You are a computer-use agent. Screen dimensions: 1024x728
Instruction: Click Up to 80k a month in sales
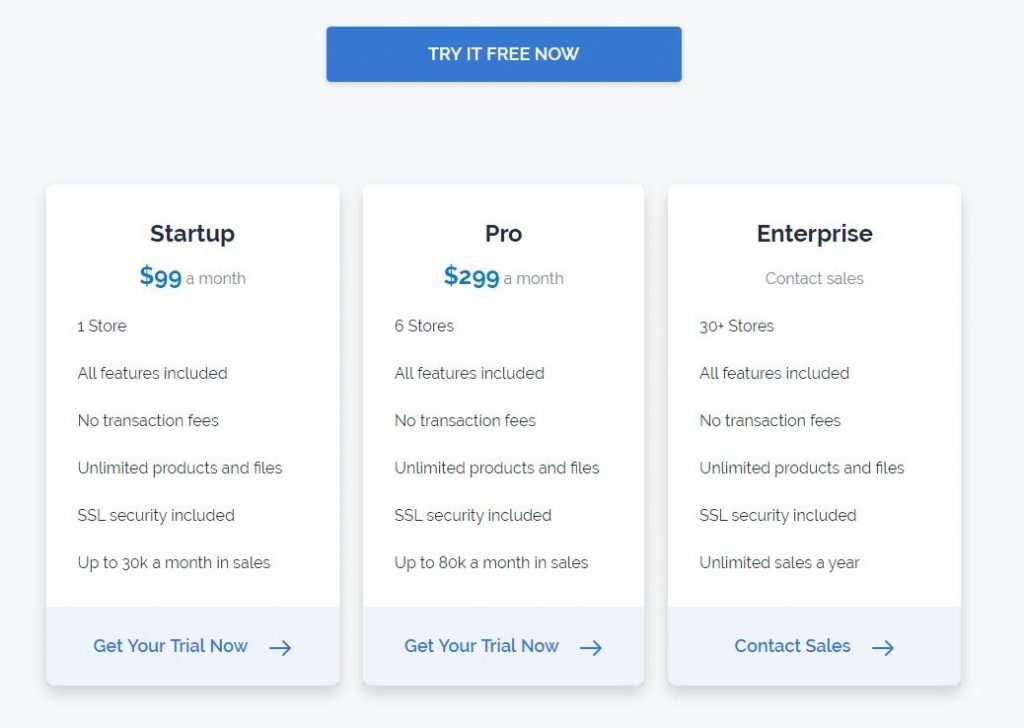pos(491,563)
